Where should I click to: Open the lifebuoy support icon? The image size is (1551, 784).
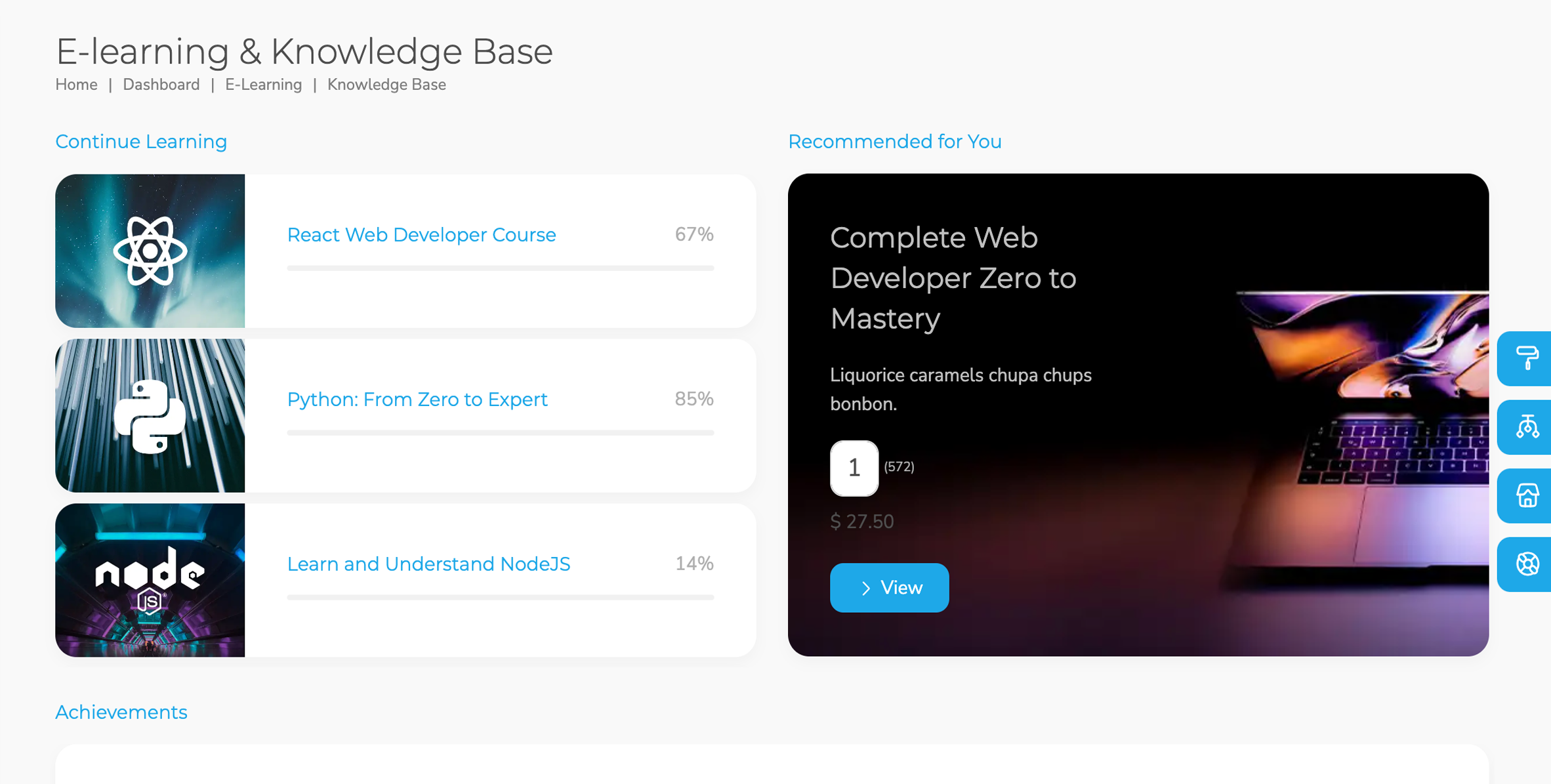[x=1527, y=564]
